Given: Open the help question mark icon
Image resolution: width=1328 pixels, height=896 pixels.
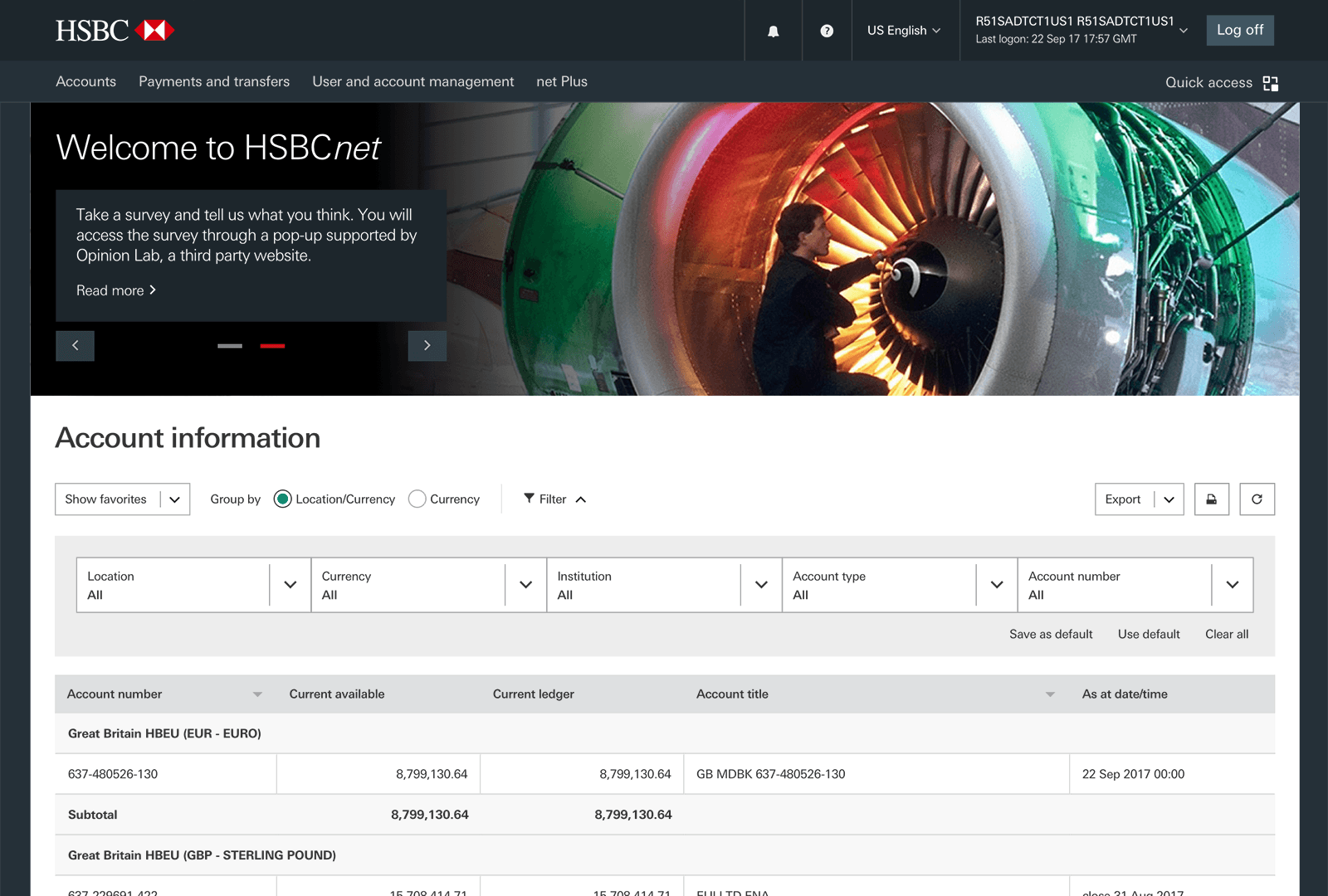Looking at the screenshot, I should (x=827, y=31).
